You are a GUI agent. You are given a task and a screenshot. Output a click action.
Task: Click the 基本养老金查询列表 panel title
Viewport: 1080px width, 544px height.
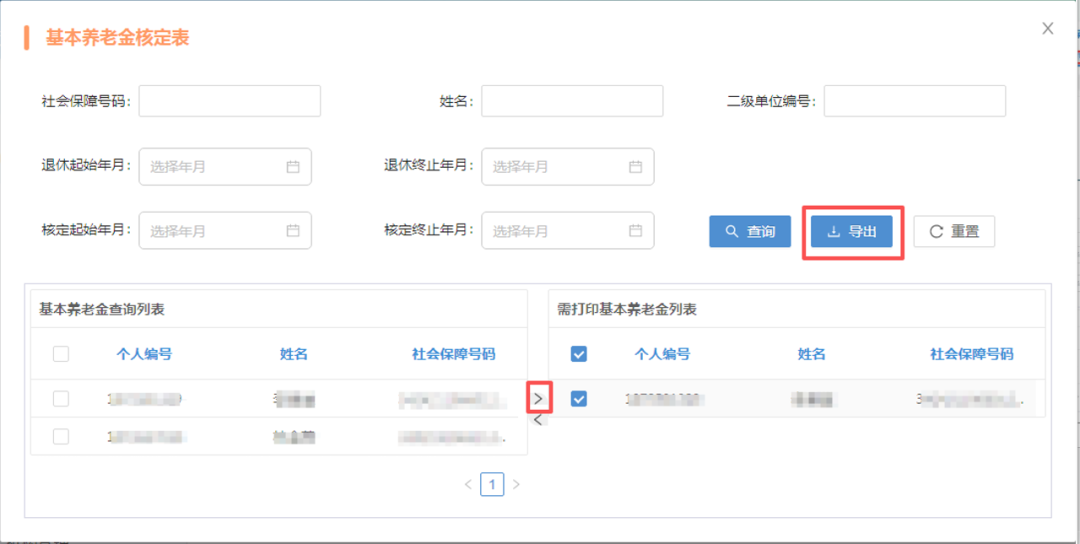pos(101,309)
